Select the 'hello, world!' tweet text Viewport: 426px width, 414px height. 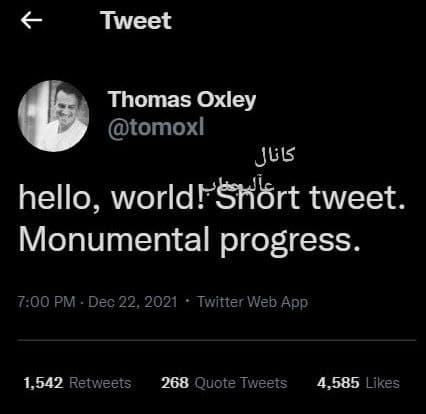coord(111,198)
